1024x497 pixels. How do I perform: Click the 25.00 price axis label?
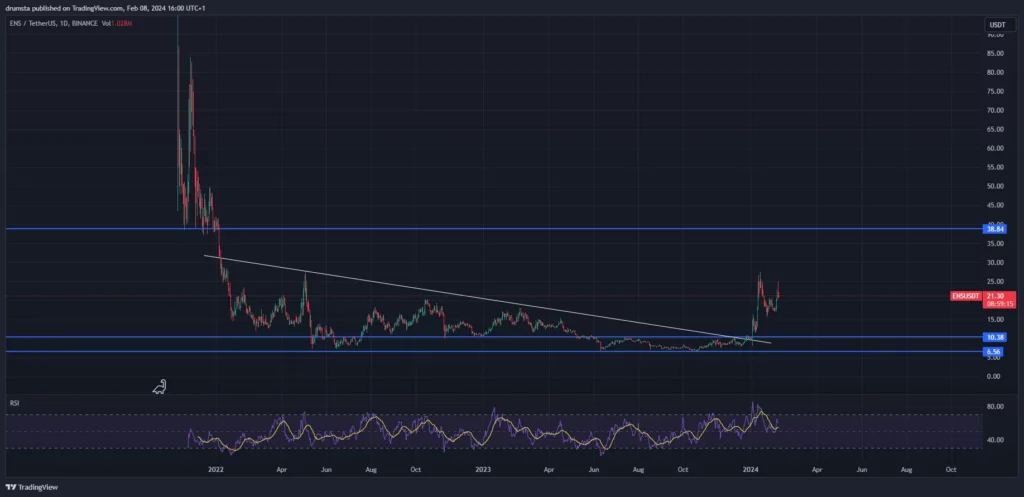coord(995,281)
